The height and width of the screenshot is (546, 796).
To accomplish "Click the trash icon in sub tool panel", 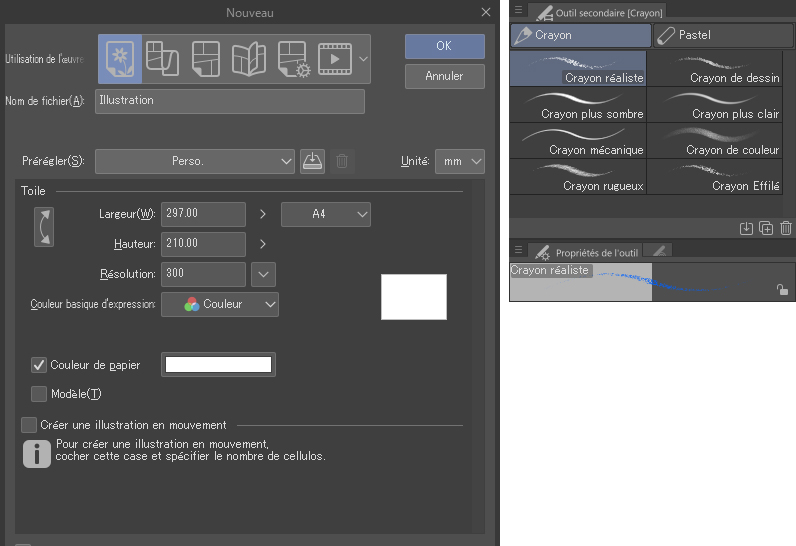I will 785,228.
